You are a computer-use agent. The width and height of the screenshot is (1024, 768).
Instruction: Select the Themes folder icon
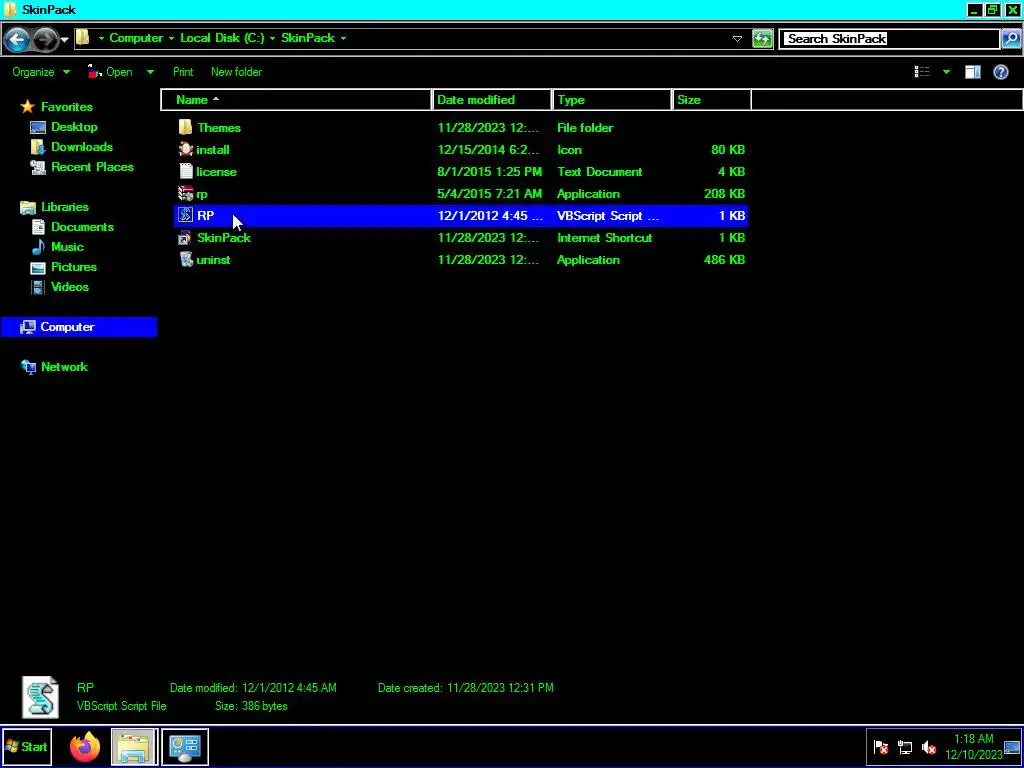coord(185,127)
